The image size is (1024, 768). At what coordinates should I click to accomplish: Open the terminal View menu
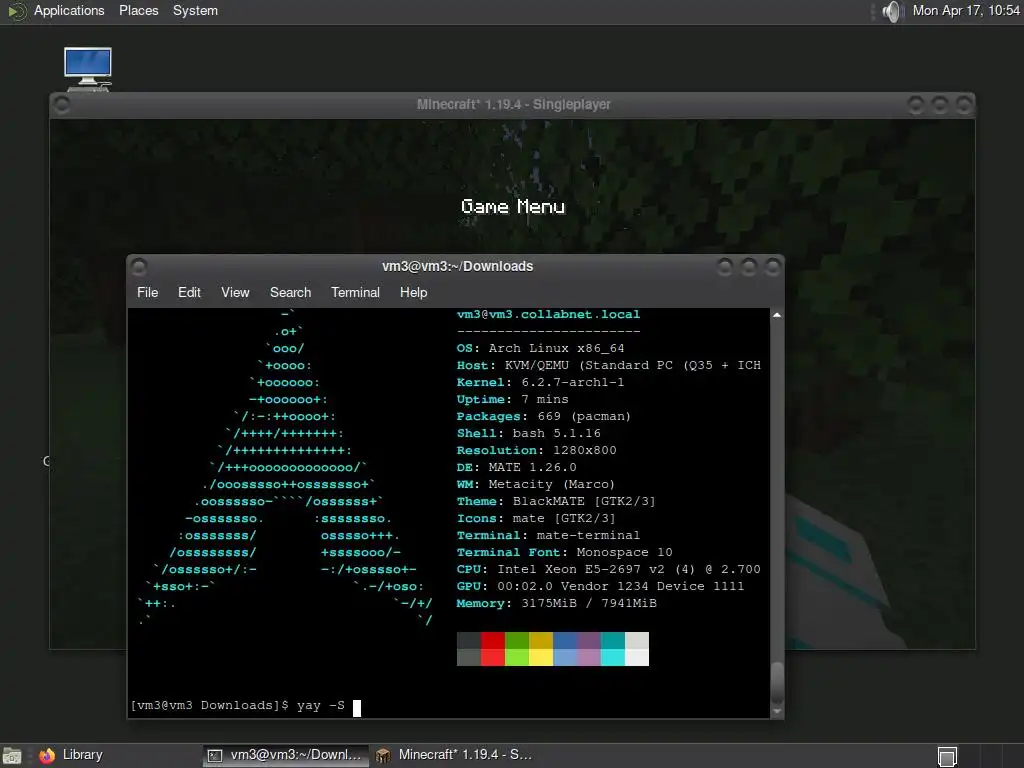[235, 293]
